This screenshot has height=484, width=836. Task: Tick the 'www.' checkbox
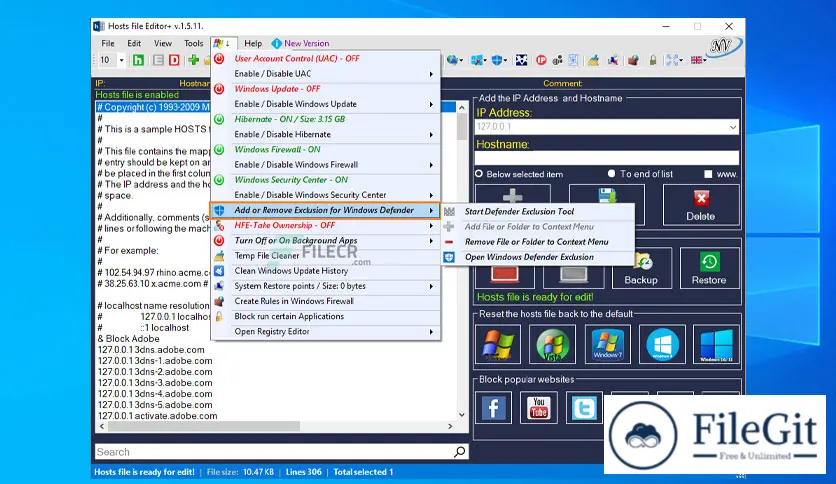click(x=708, y=174)
